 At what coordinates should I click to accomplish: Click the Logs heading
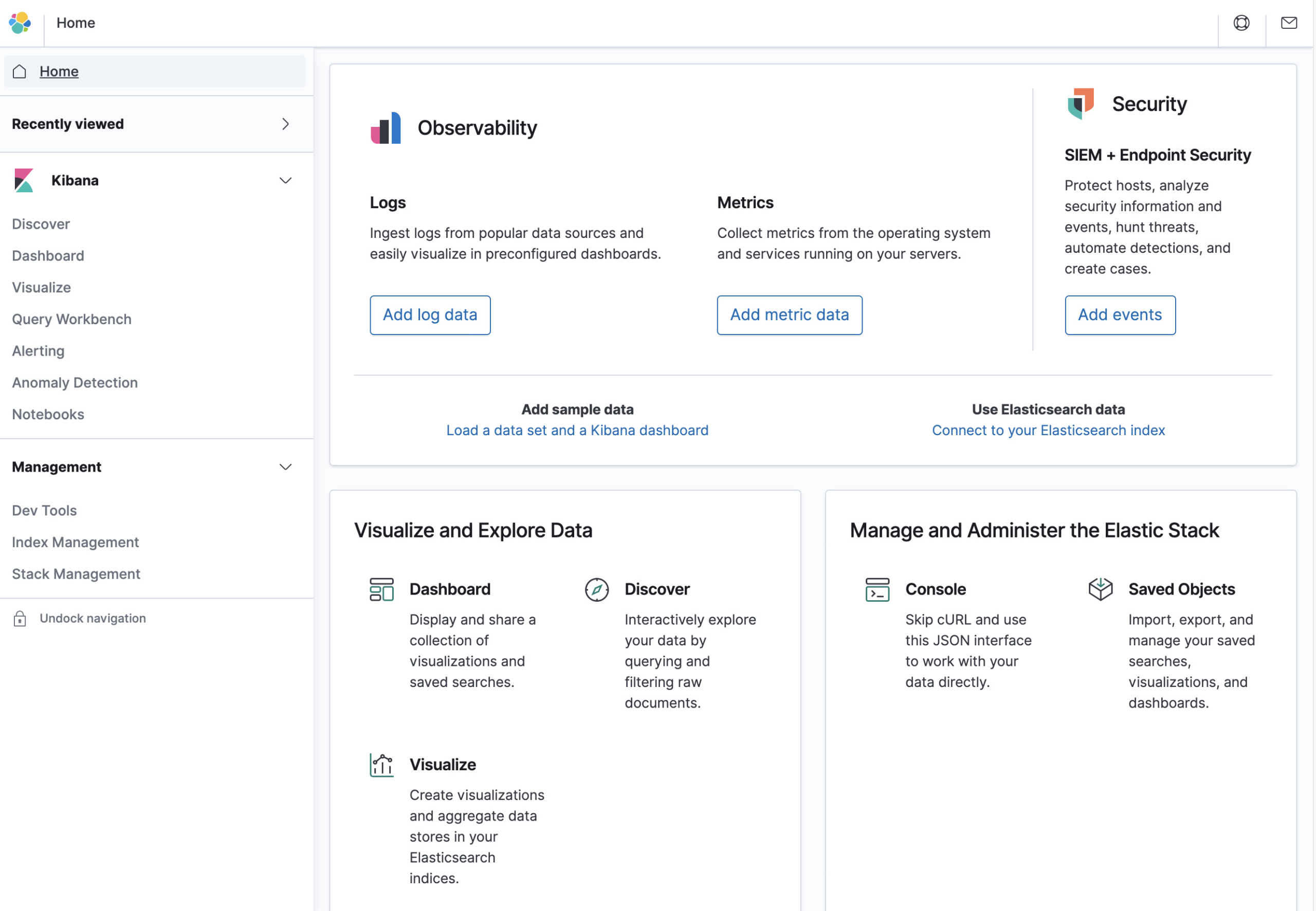click(x=388, y=202)
